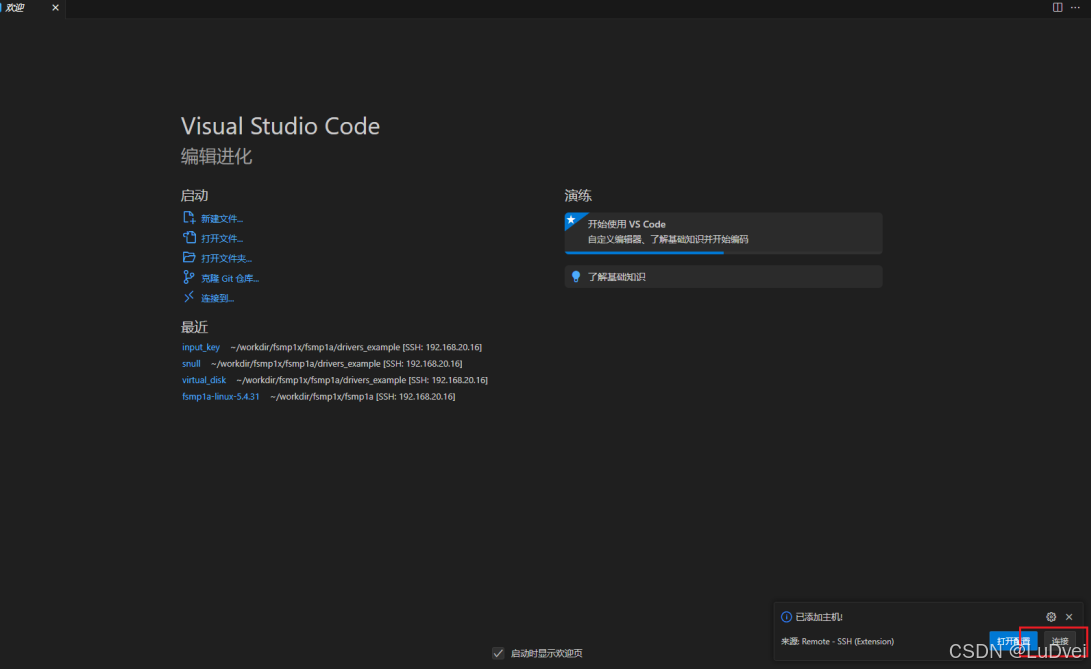Click the New File icon

189,218
